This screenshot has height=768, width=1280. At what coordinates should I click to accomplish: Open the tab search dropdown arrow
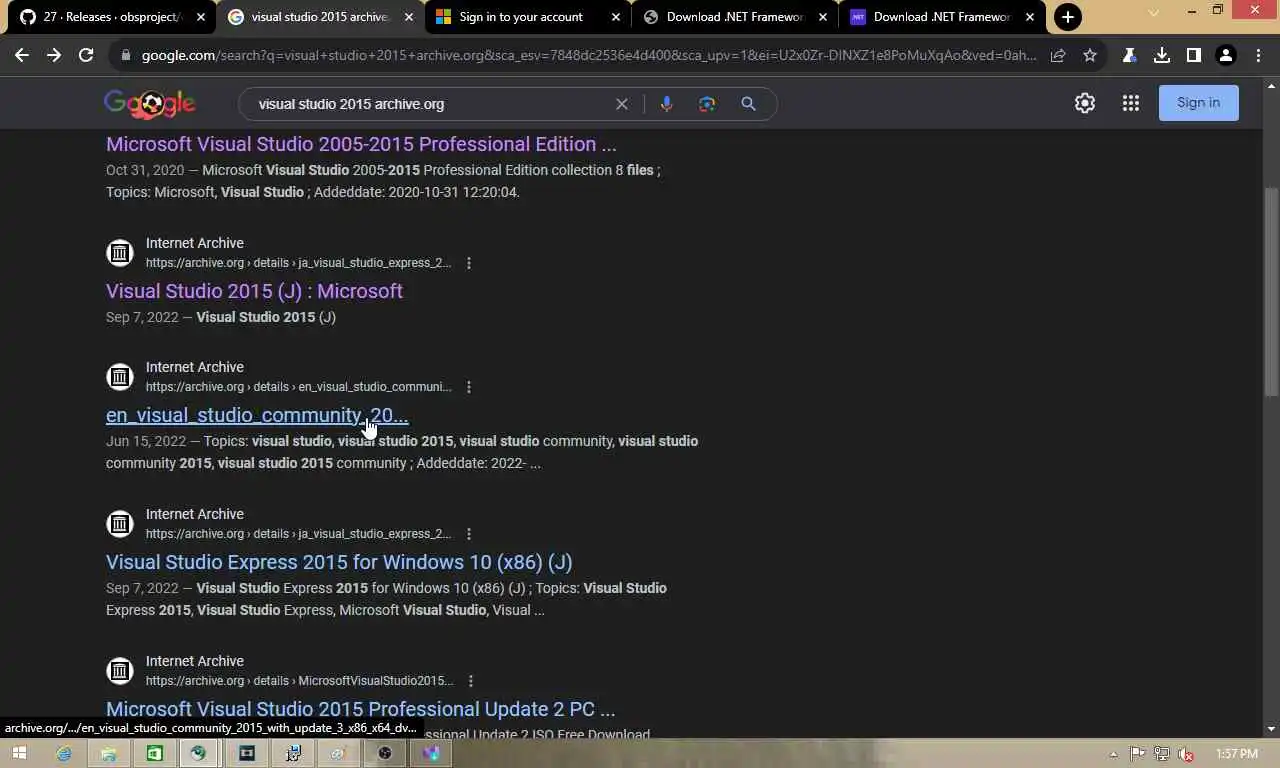[1154, 13]
